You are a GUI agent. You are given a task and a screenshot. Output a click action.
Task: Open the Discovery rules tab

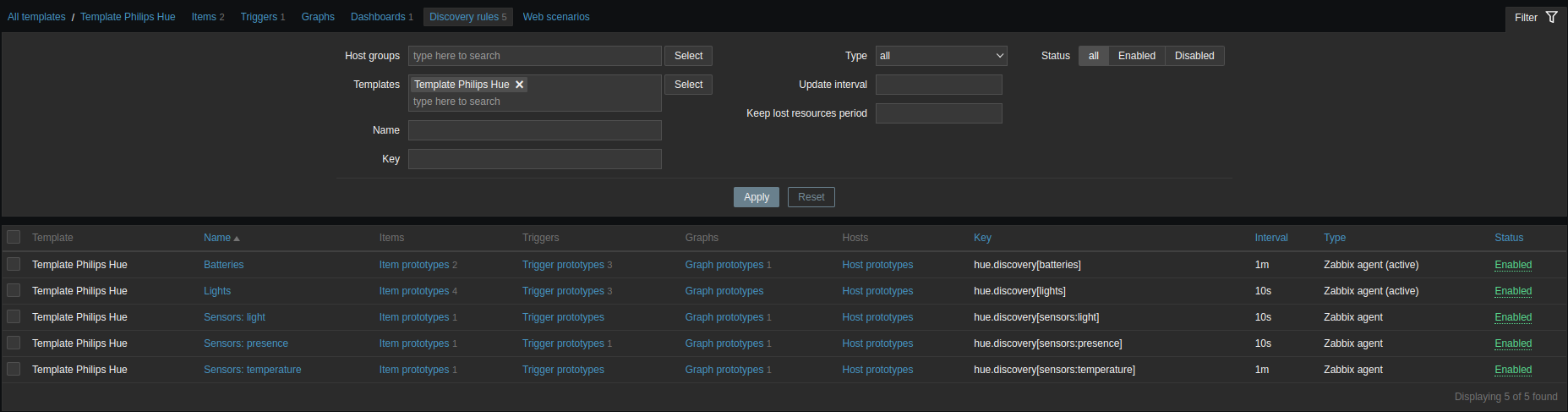click(468, 17)
